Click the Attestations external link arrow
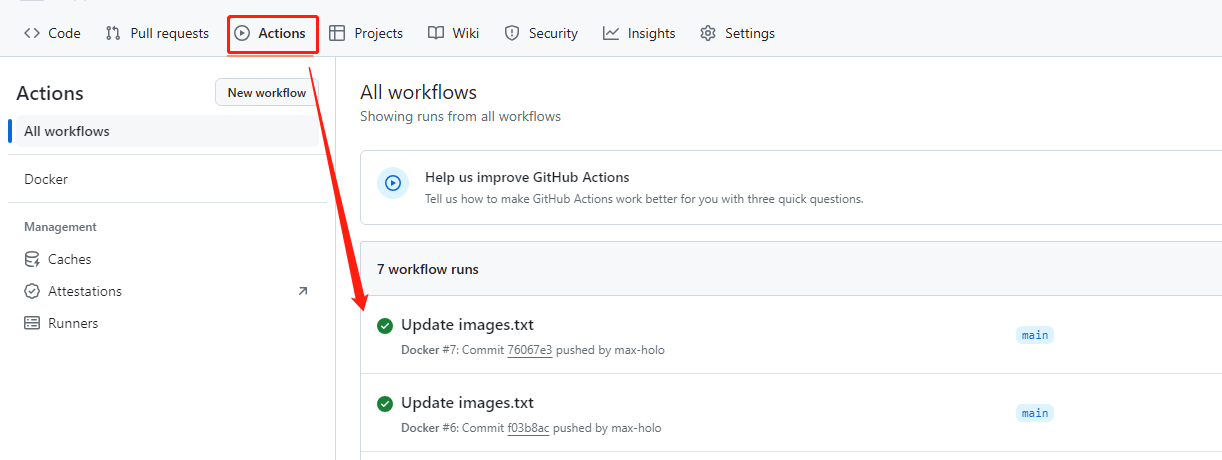This screenshot has width=1222, height=460. pyautogui.click(x=303, y=291)
